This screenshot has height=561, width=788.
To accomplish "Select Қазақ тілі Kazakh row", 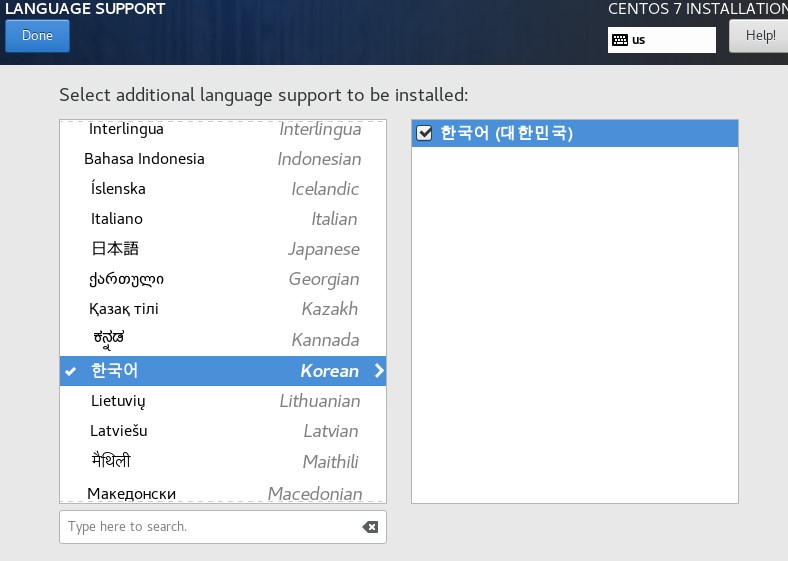I will pyautogui.click(x=223, y=309).
